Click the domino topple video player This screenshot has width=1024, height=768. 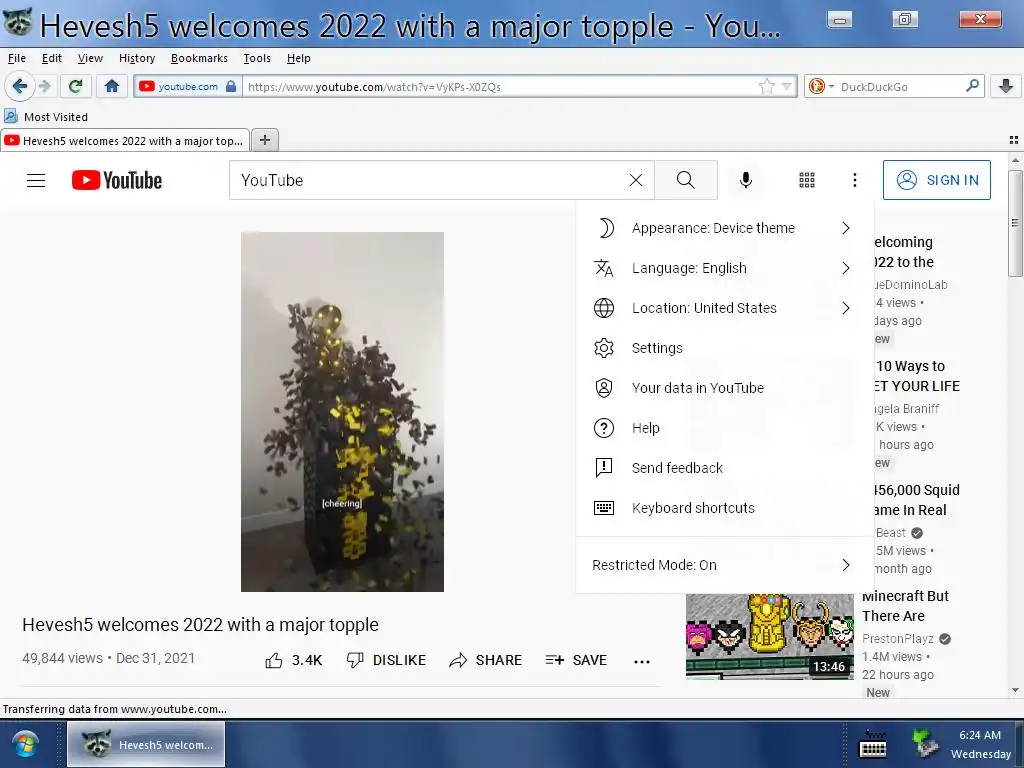(x=342, y=411)
